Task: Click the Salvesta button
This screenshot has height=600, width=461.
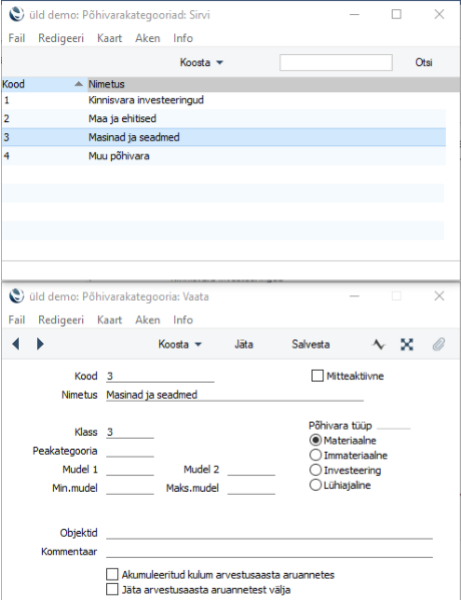Action: [311, 344]
